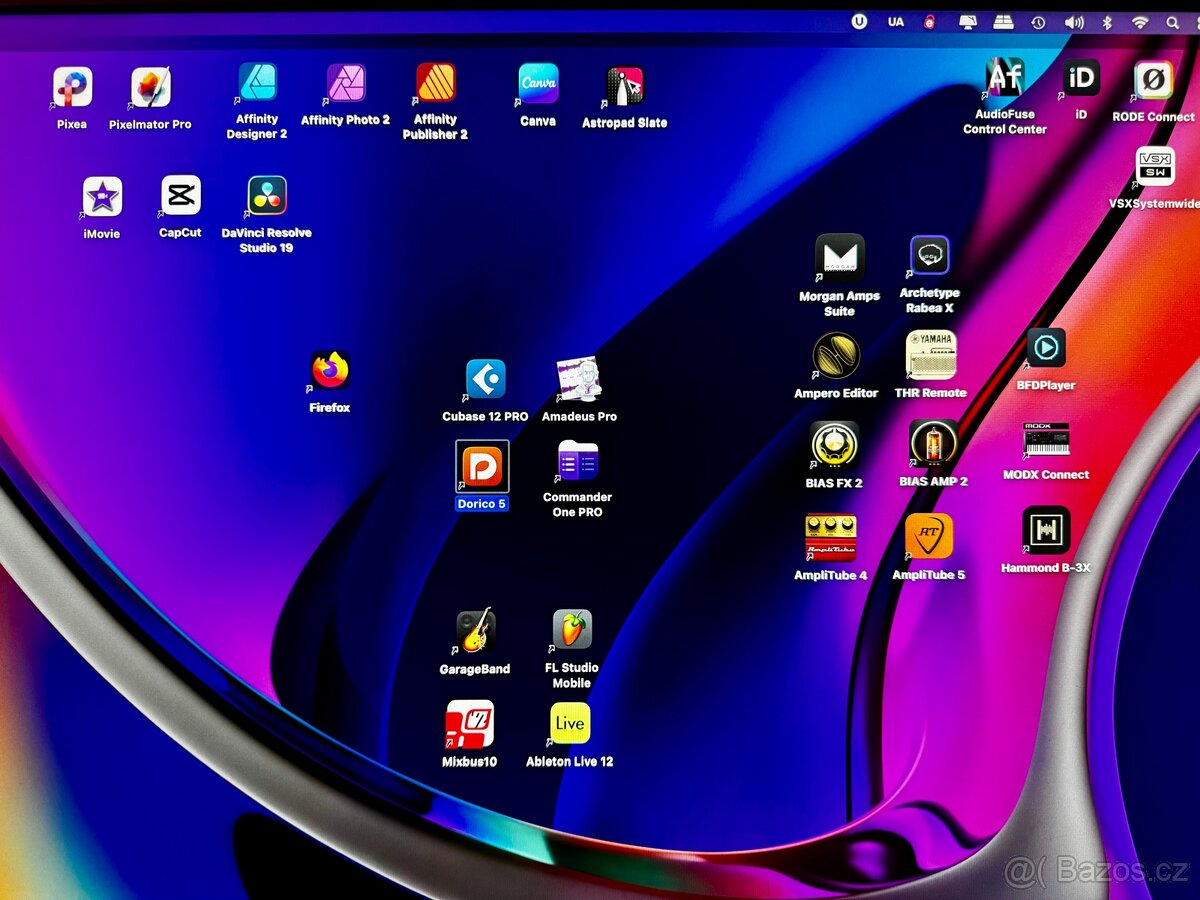Select the DaVinci Resolve Studio 19 icon
The width and height of the screenshot is (1200, 900).
(x=267, y=197)
